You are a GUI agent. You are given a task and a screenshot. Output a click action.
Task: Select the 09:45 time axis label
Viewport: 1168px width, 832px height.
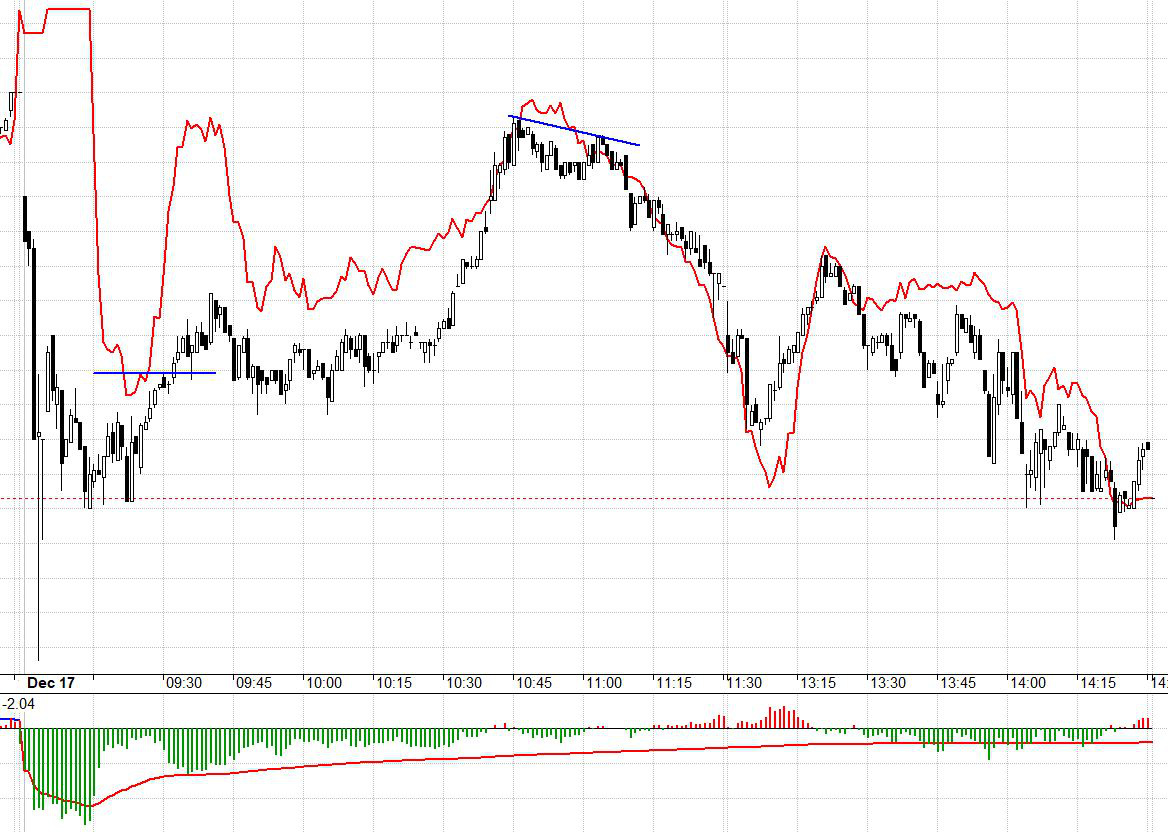pos(253,683)
